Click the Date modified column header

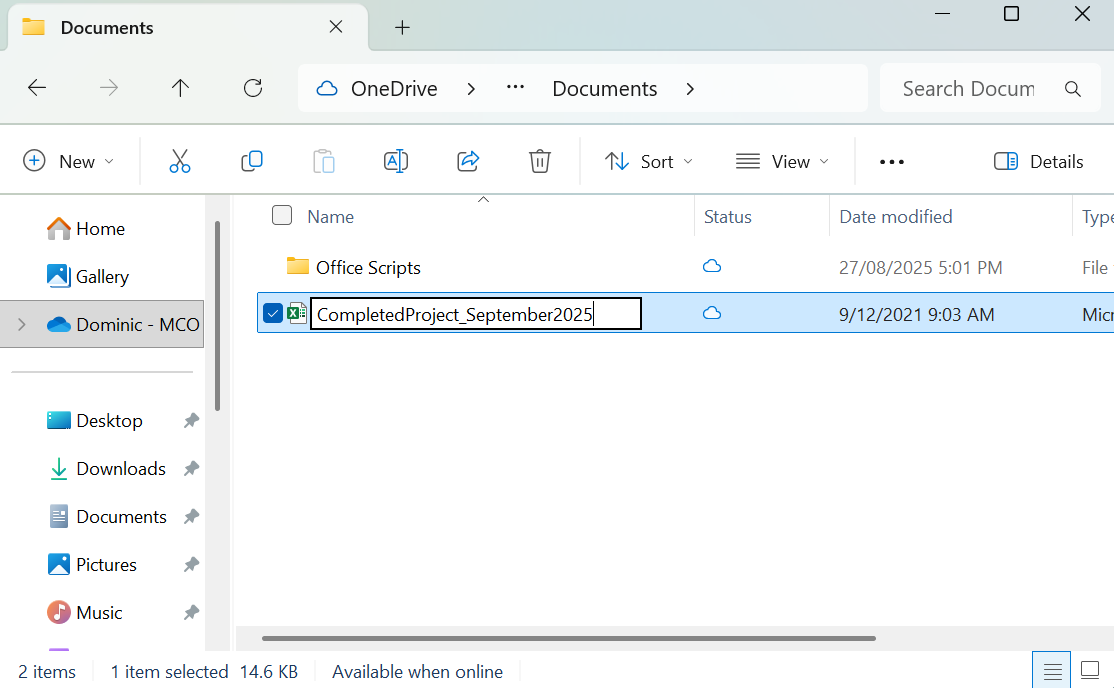895,216
